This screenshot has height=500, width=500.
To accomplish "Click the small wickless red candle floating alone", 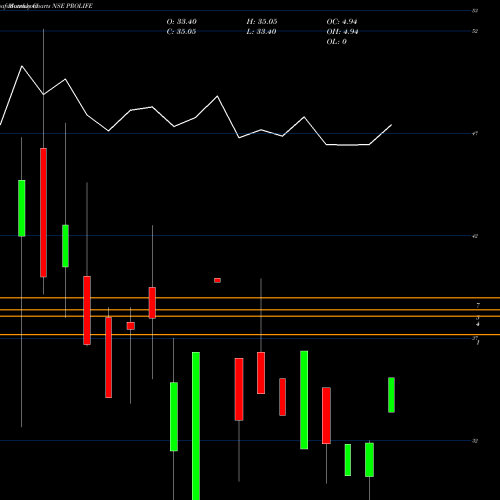I will click(217, 280).
